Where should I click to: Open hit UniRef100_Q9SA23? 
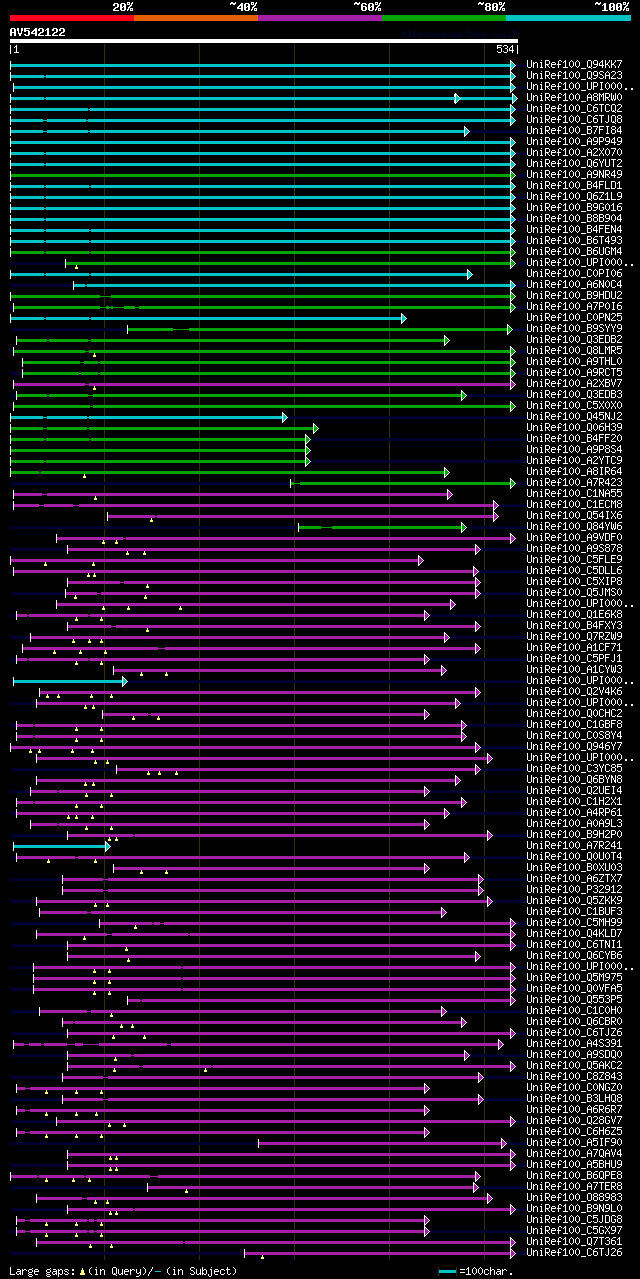tap(576, 75)
